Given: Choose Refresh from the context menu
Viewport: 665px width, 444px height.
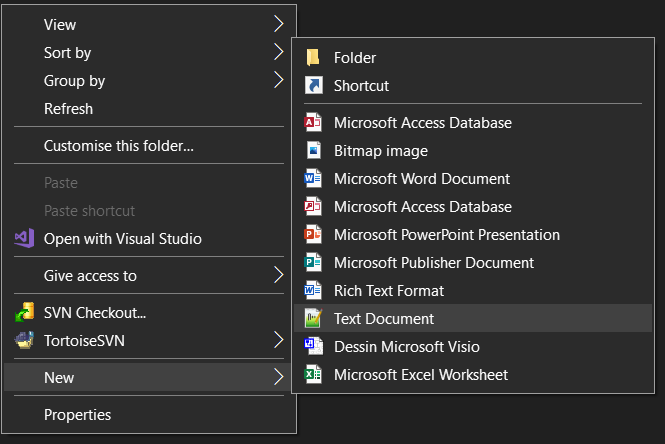Looking at the screenshot, I should (x=149, y=109).
